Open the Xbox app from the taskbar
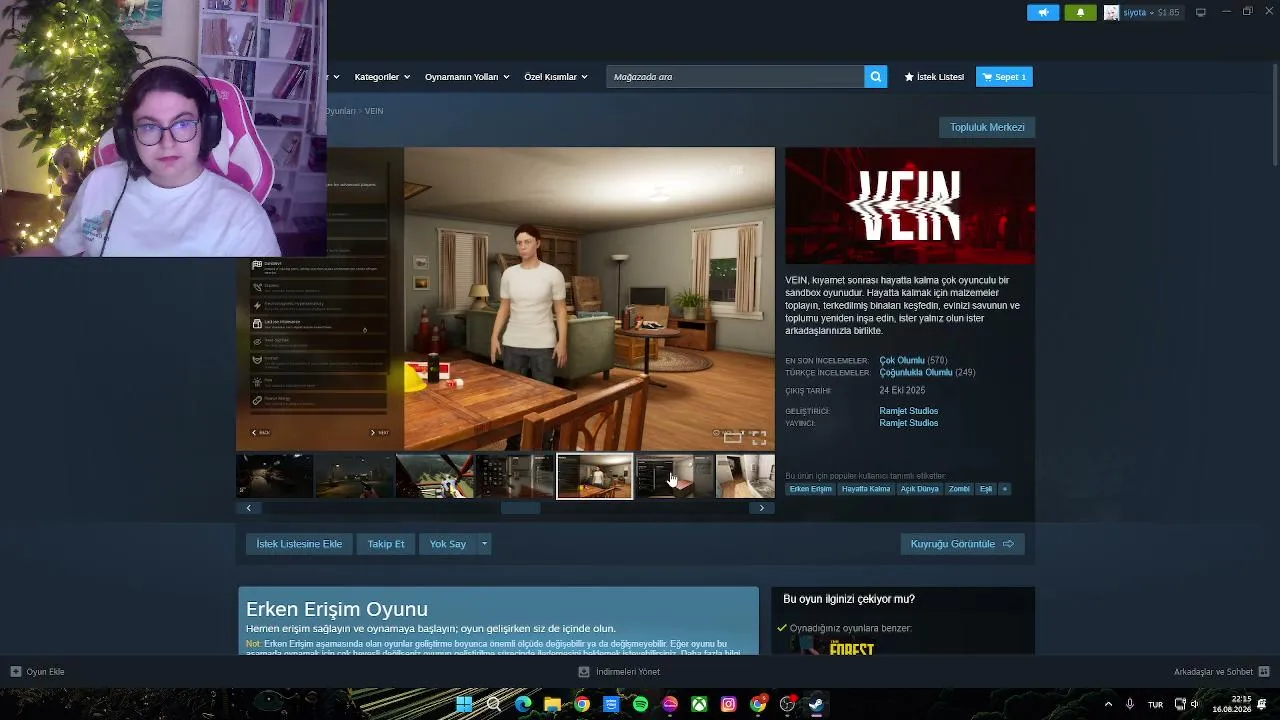1280x720 pixels. click(x=699, y=704)
